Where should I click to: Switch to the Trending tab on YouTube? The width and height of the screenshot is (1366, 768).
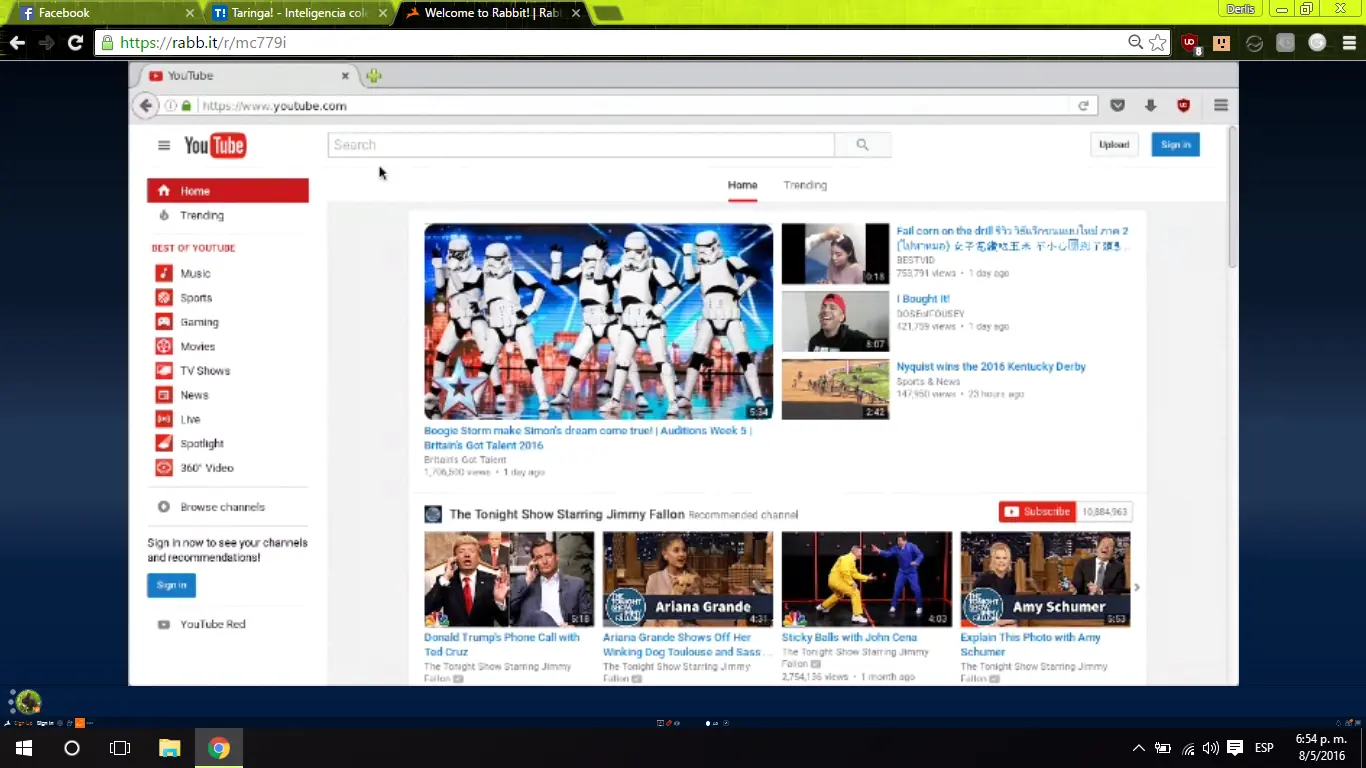tap(805, 185)
